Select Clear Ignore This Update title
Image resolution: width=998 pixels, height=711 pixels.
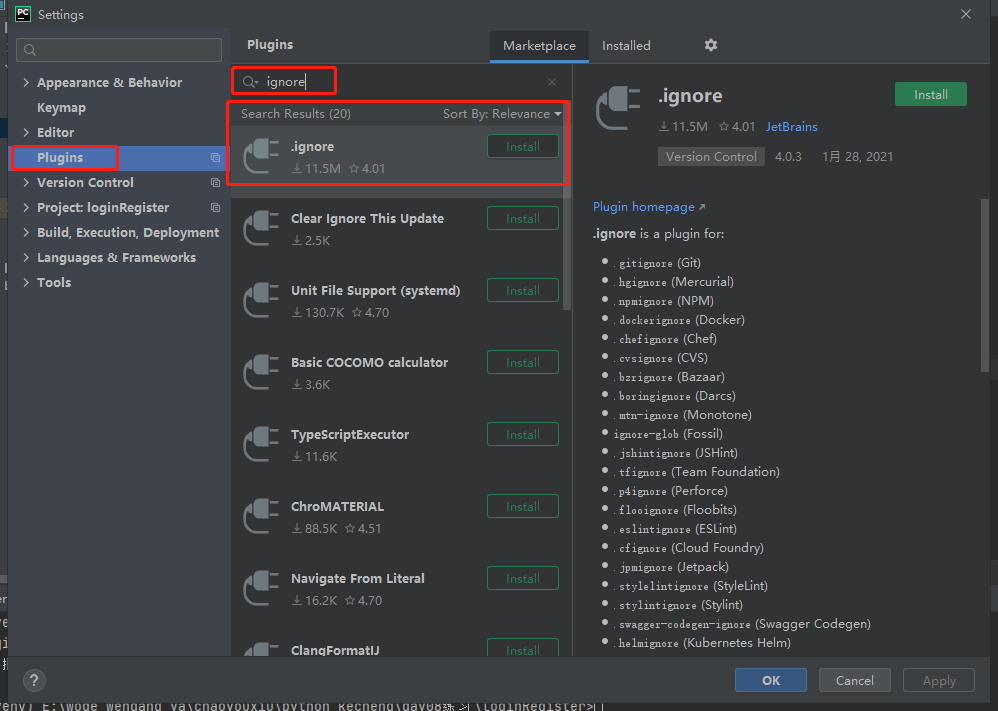[x=367, y=219]
